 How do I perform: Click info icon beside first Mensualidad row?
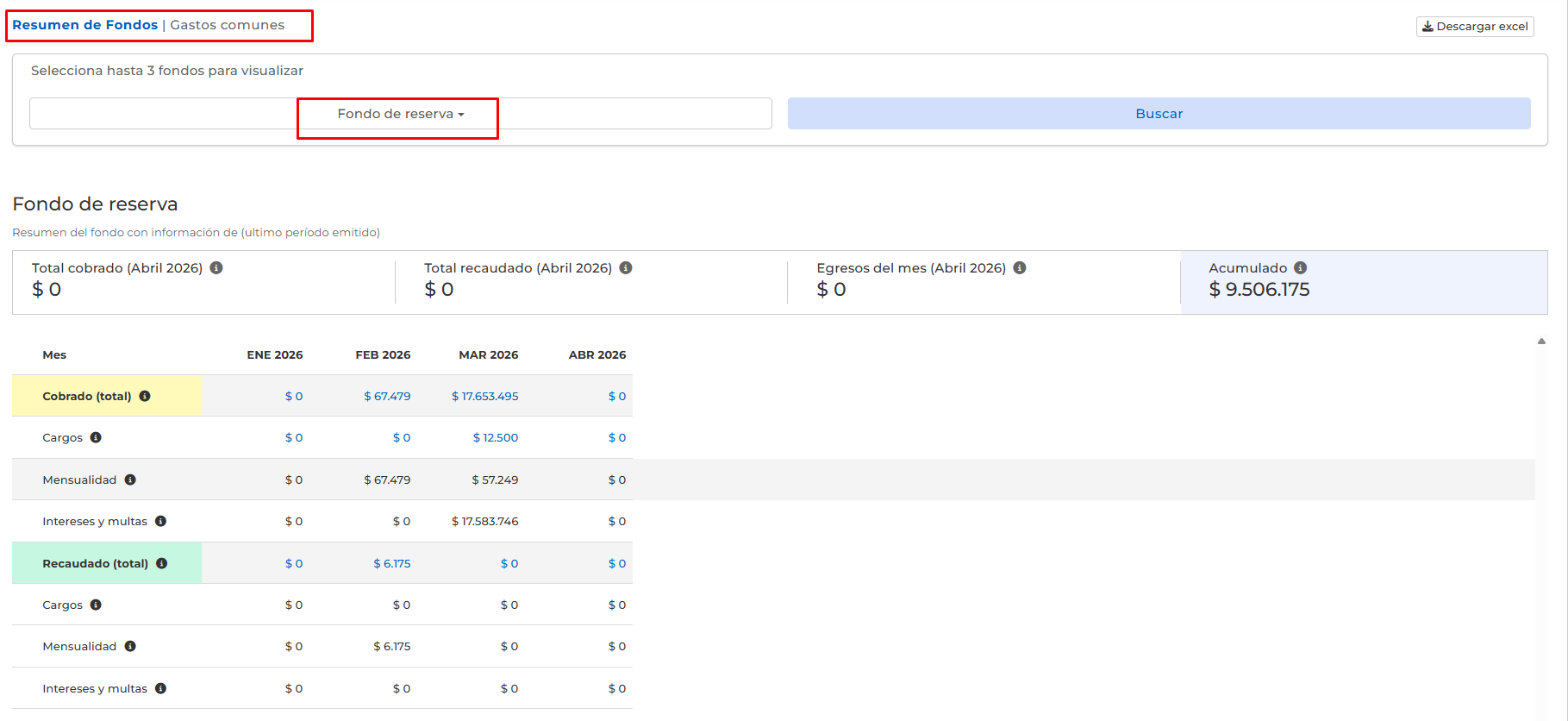coord(130,480)
